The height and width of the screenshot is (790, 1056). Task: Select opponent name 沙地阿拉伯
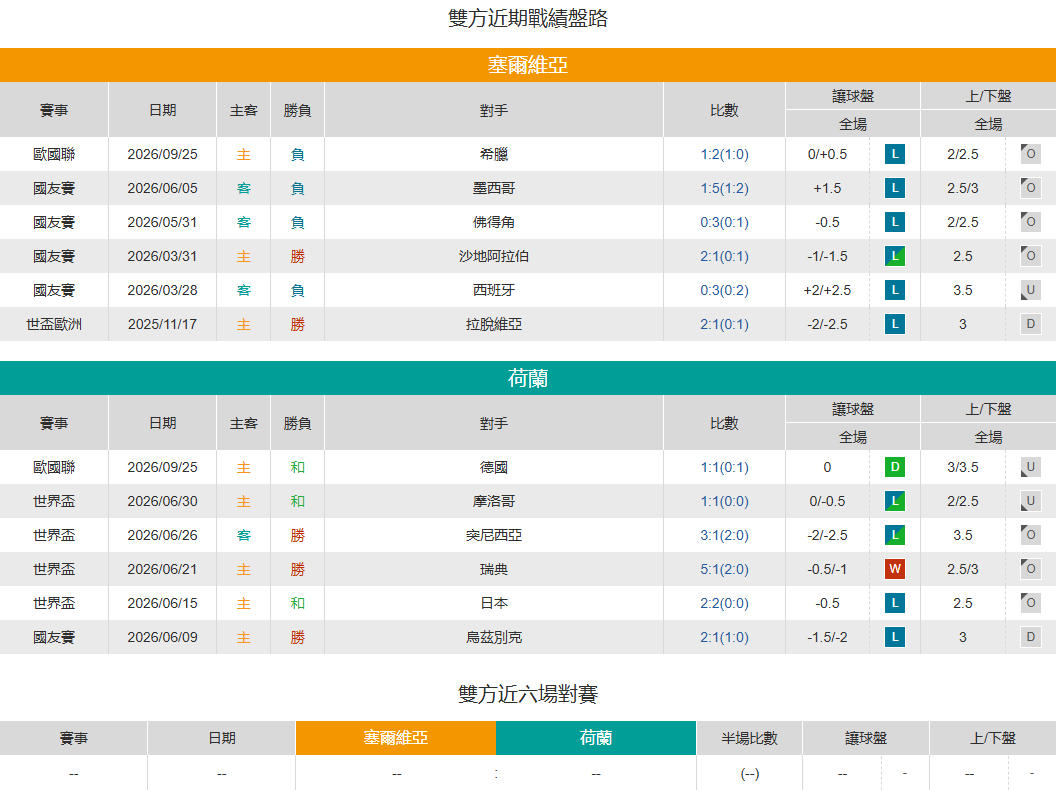click(494, 256)
